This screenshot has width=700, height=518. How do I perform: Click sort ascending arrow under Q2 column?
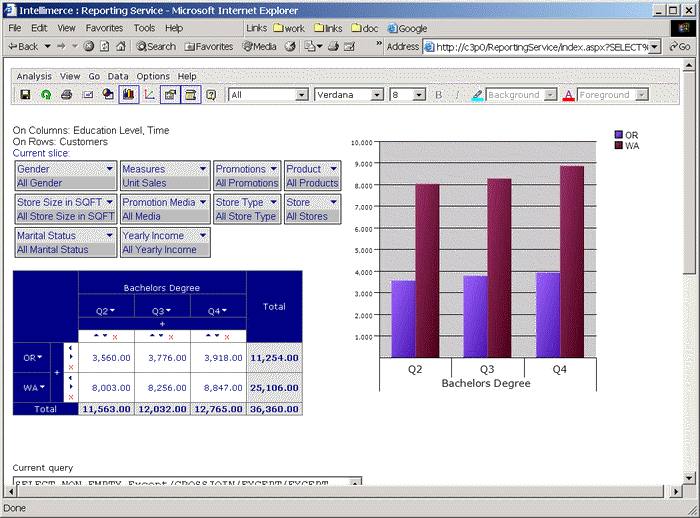tap(96, 335)
